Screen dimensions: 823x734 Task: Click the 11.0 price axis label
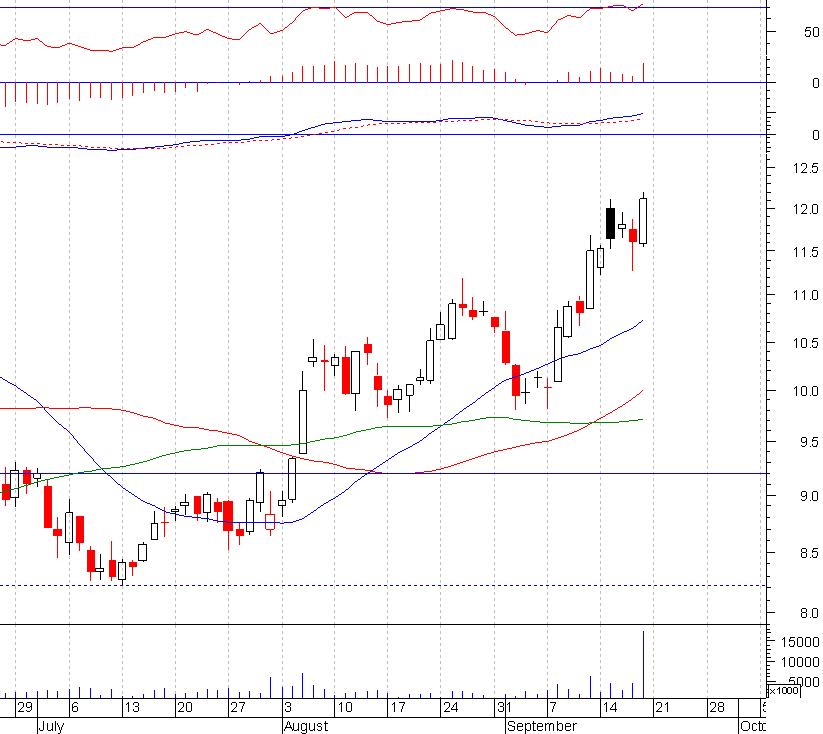(806, 296)
